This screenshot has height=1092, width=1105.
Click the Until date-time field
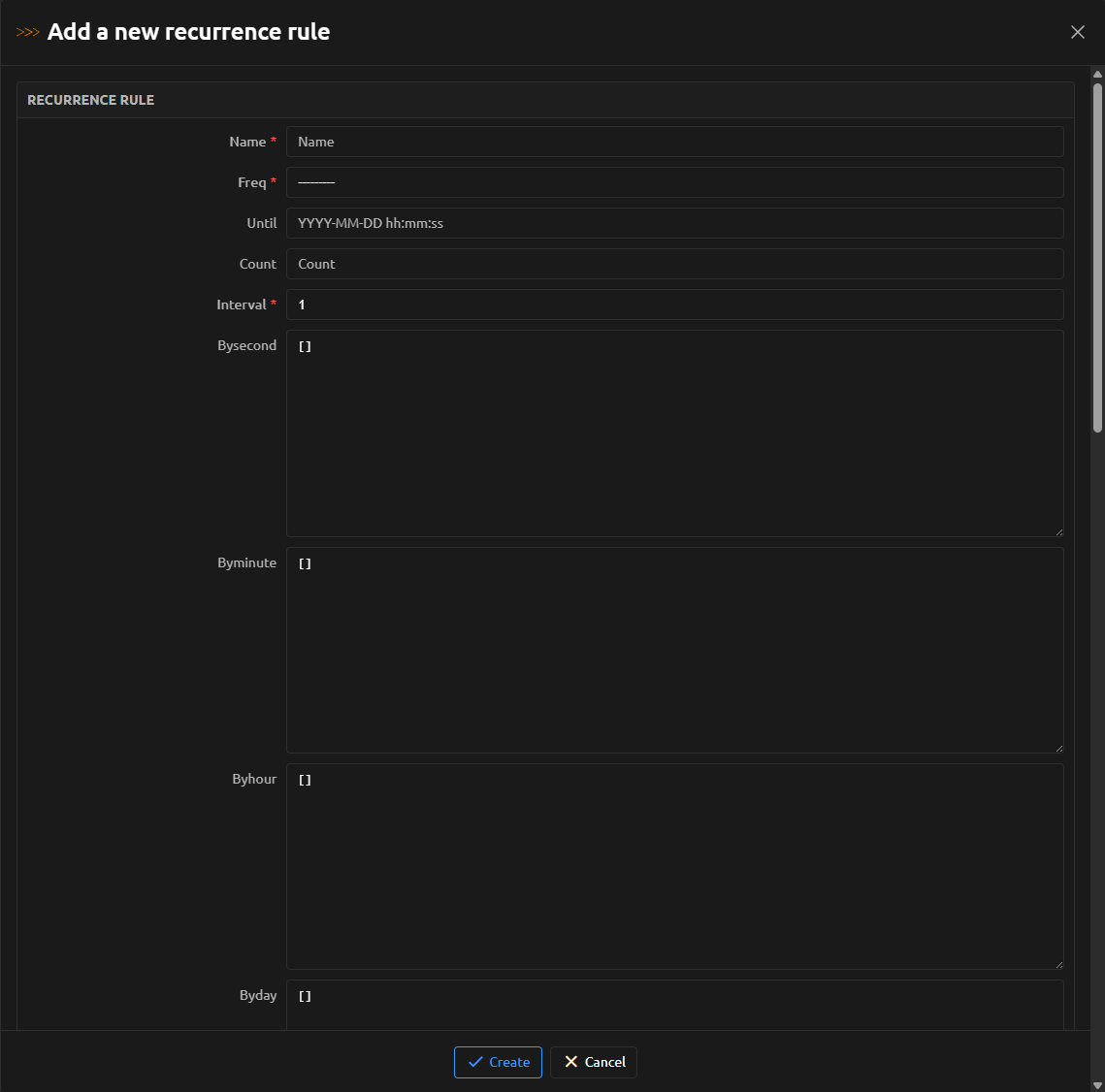click(674, 223)
